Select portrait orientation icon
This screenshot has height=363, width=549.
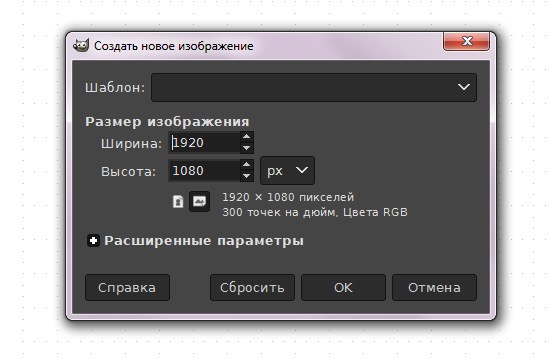[178, 202]
